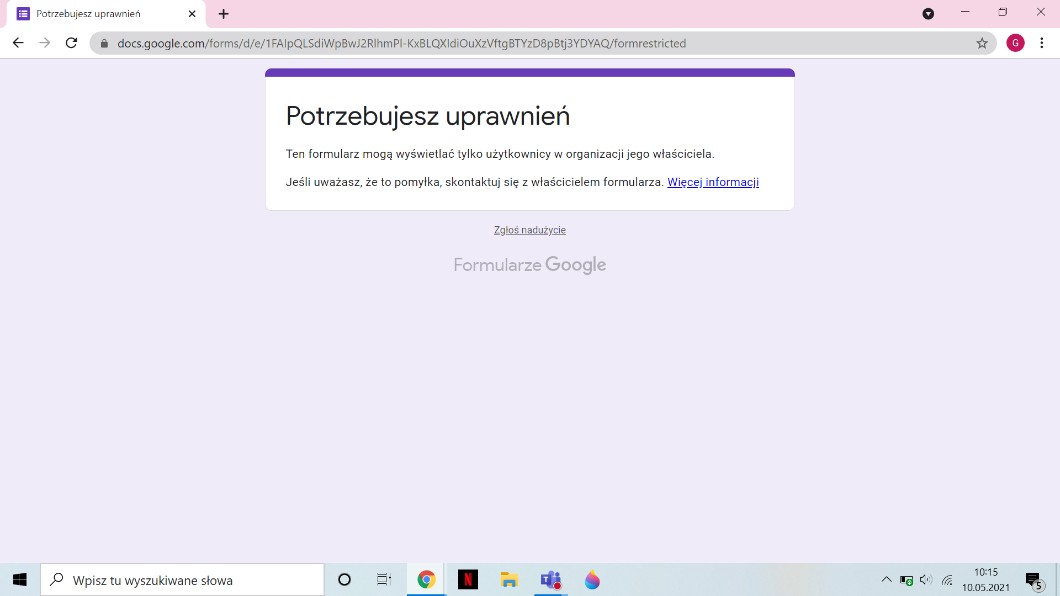Expand the hidden system tray icons chevron
The image size is (1060, 596).
(x=886, y=580)
